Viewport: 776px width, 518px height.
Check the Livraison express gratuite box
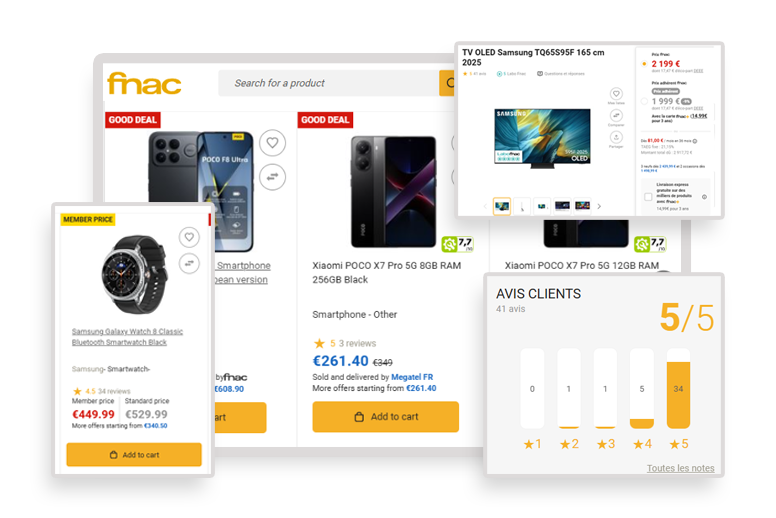point(648,197)
